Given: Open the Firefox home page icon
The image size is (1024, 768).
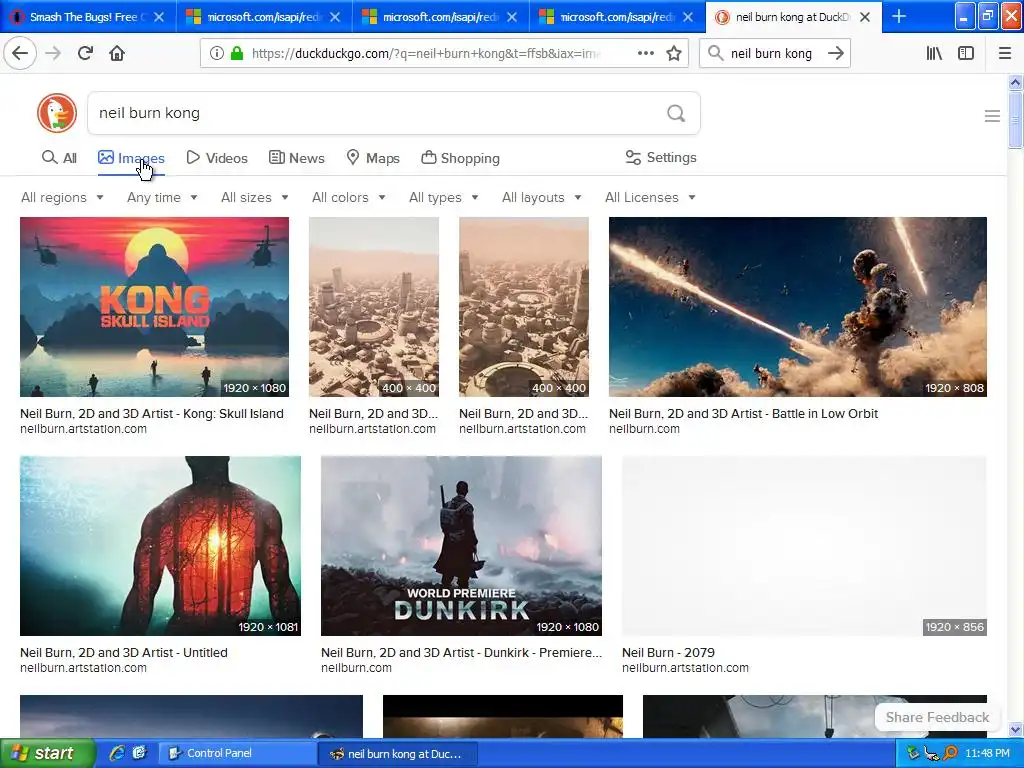Looking at the screenshot, I should click(x=117, y=54).
